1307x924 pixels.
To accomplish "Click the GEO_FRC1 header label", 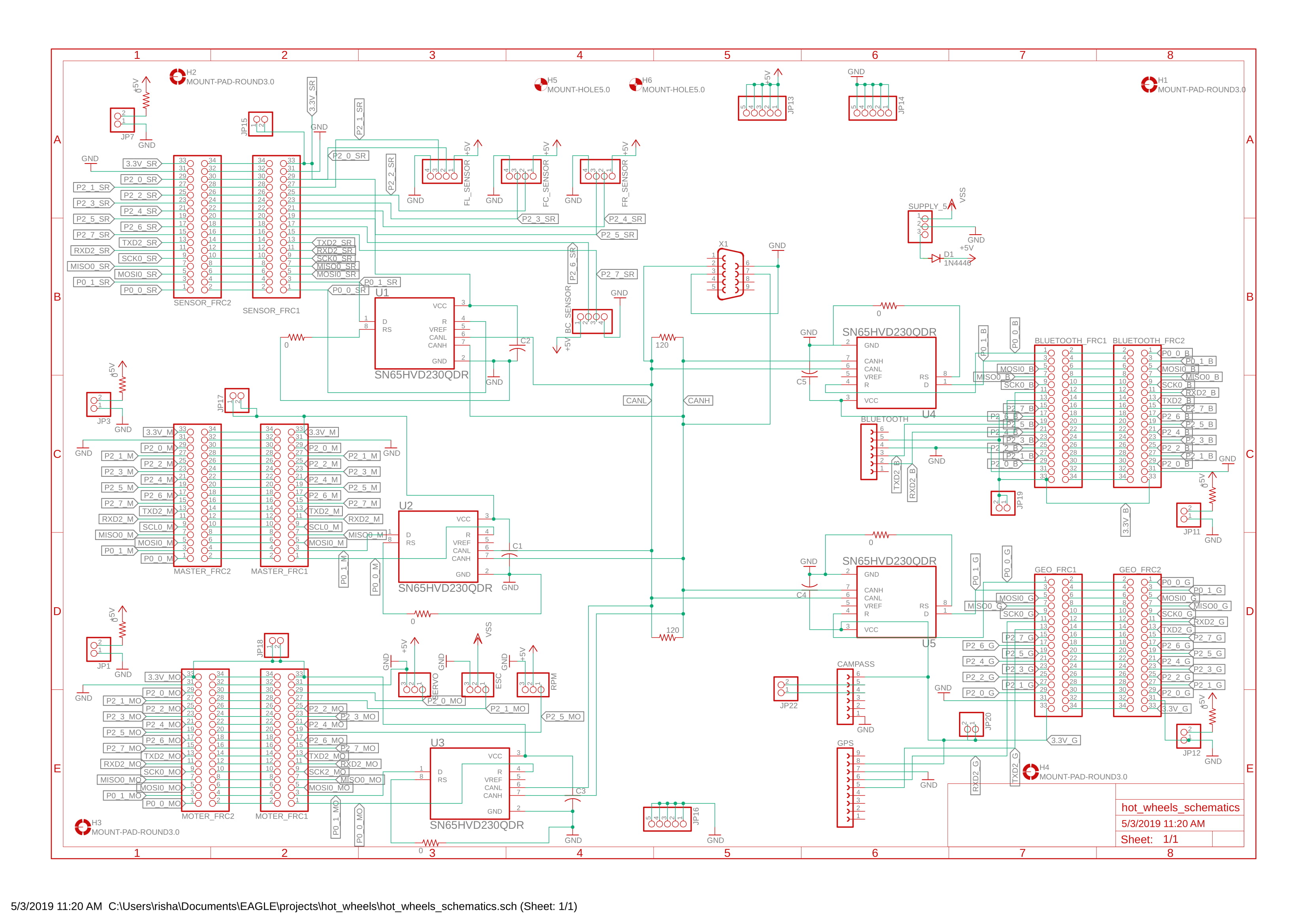I will 1055,570.
